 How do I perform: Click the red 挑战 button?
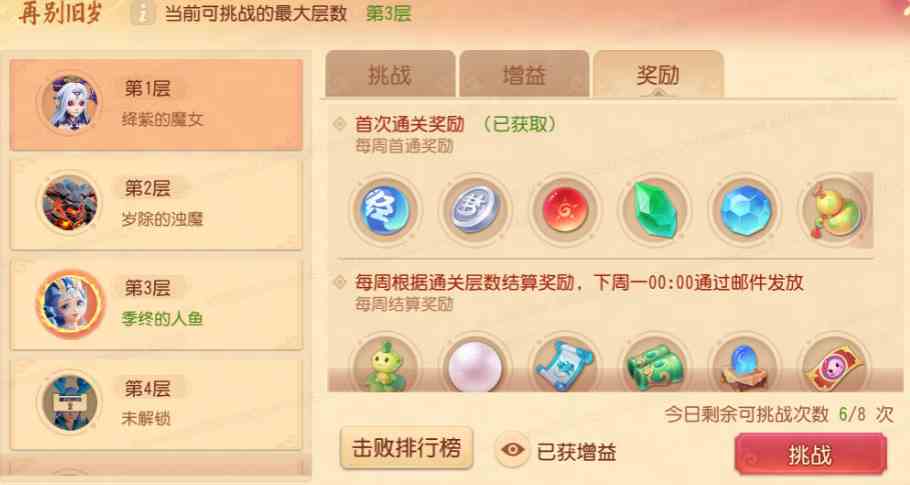(810, 454)
